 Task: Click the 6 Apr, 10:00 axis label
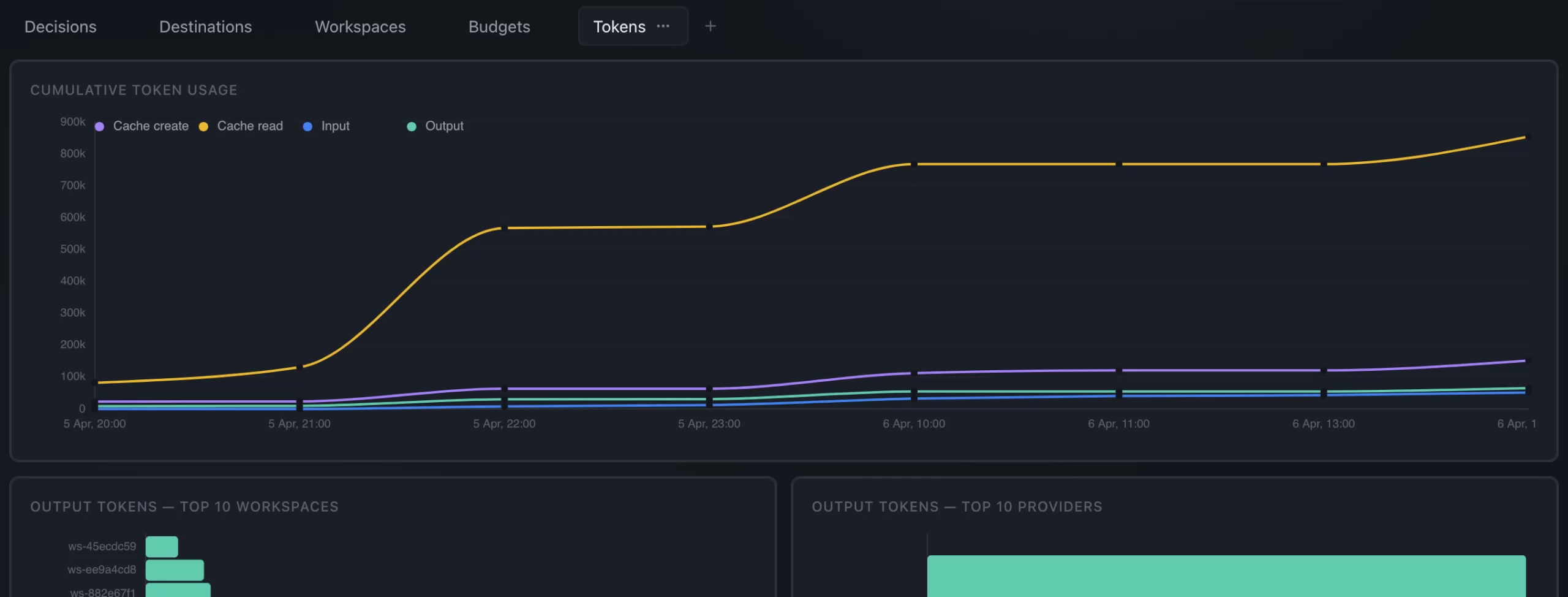[913, 423]
